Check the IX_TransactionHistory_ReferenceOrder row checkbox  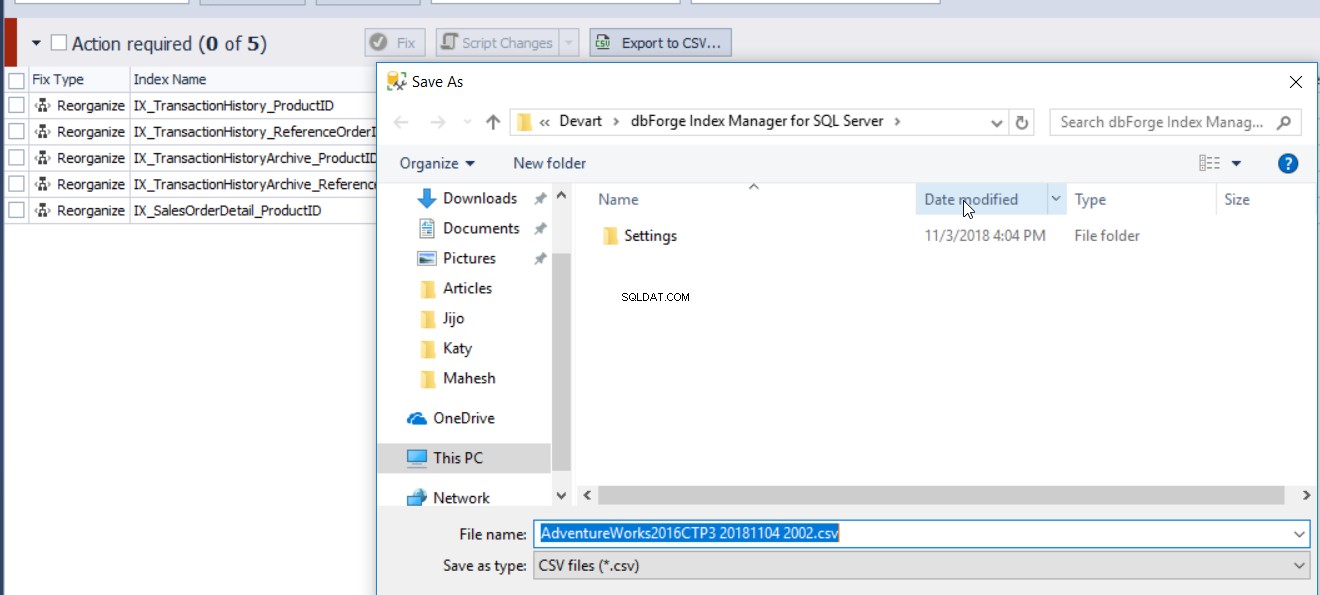tap(16, 132)
